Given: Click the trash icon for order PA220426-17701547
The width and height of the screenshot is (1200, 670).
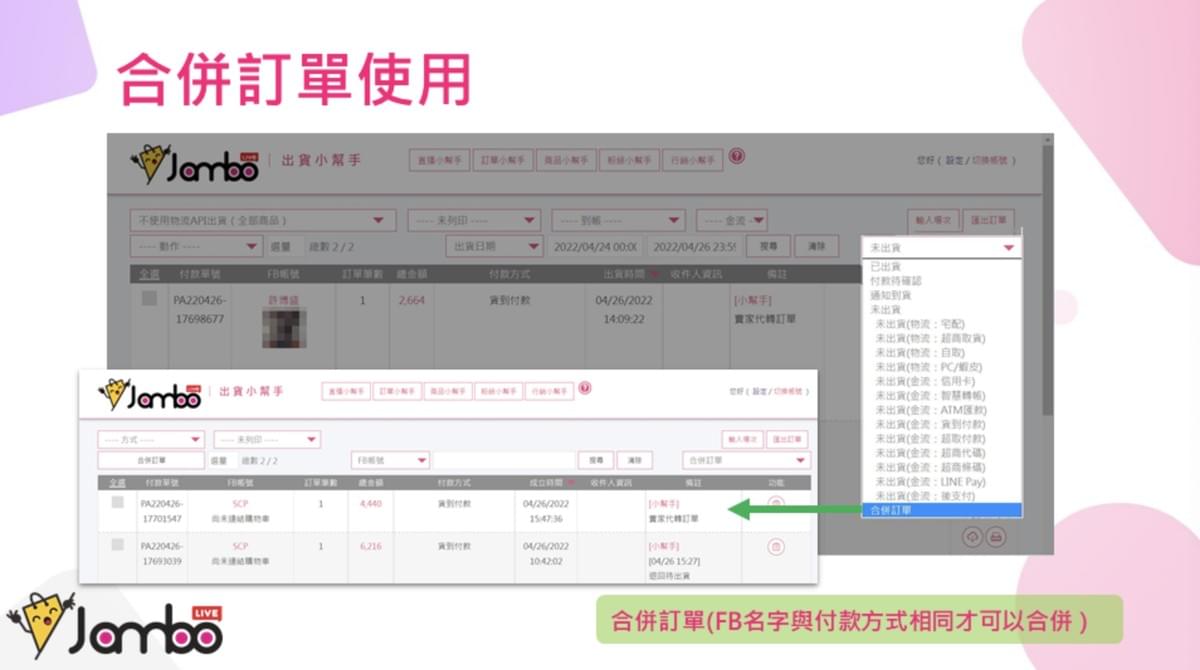Looking at the screenshot, I should (x=776, y=505).
